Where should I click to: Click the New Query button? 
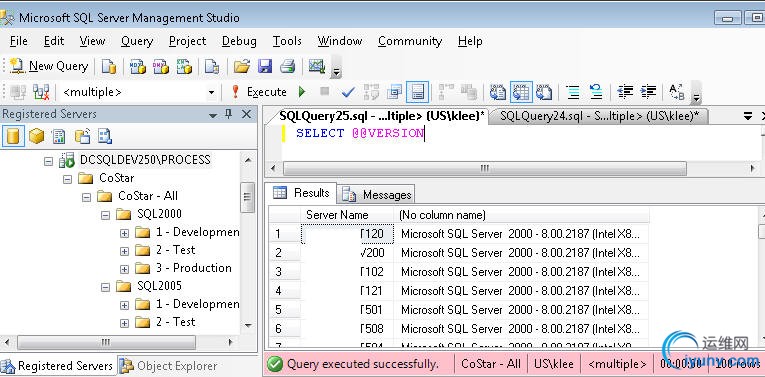(49, 66)
